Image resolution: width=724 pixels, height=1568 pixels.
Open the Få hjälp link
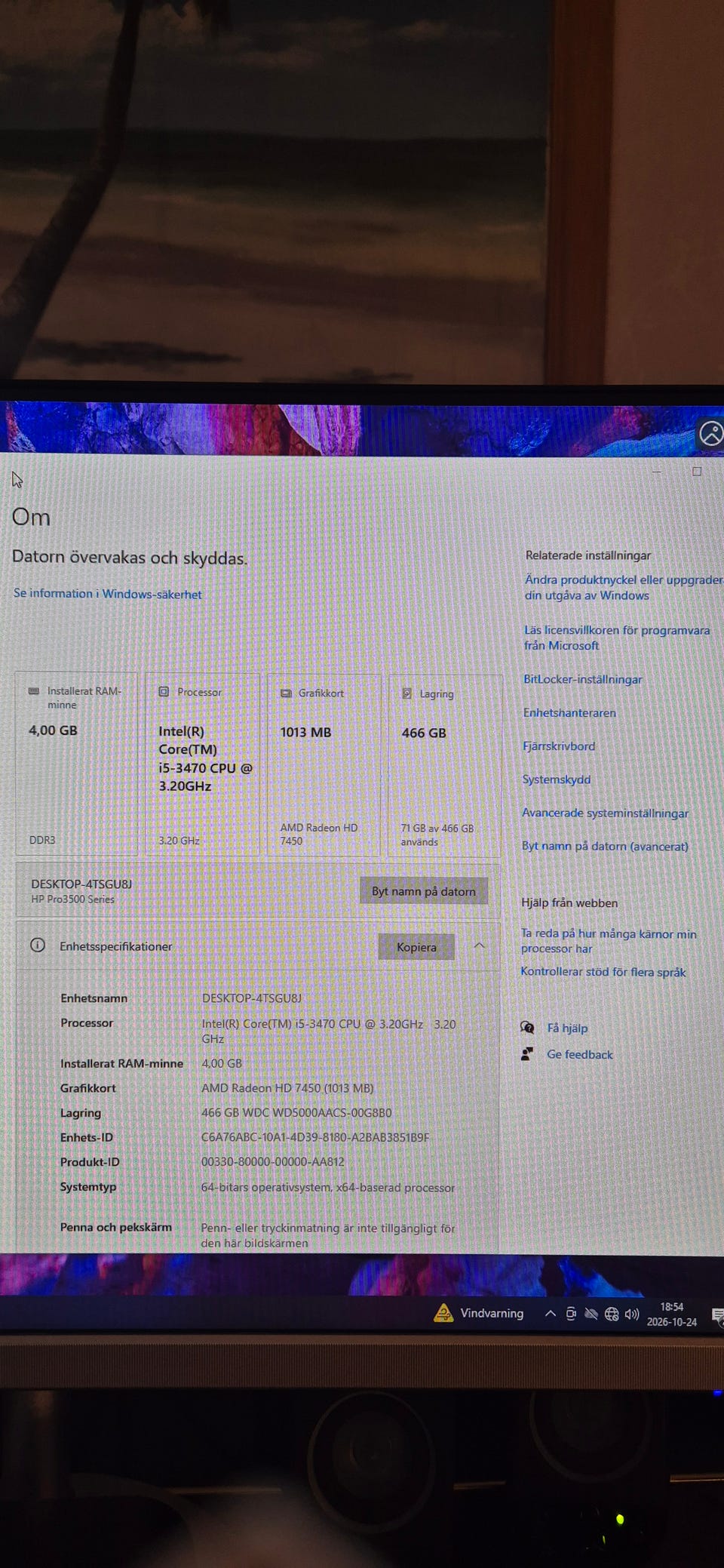coord(567,1028)
